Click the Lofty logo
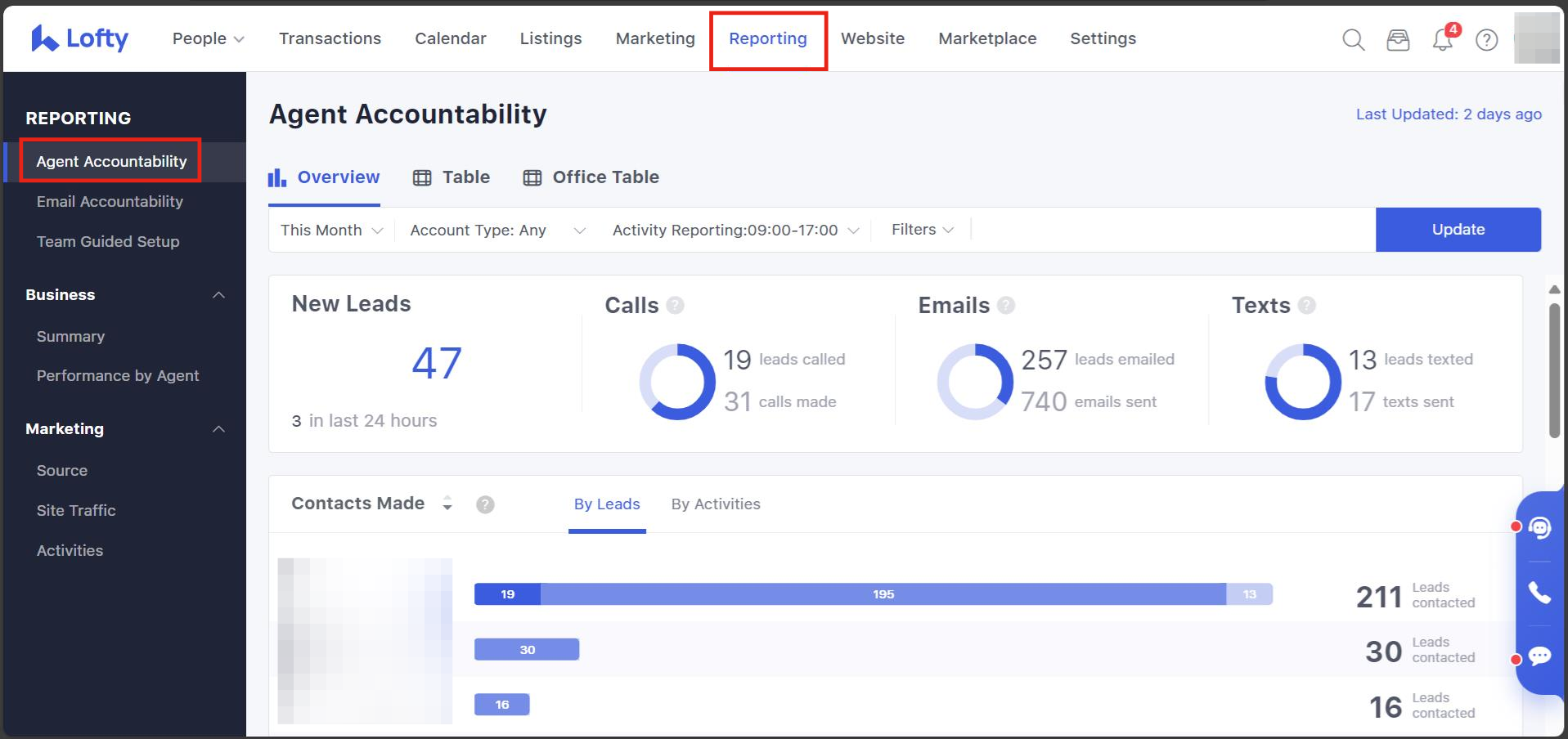Viewport: 1568px width, 739px height. pos(79,38)
